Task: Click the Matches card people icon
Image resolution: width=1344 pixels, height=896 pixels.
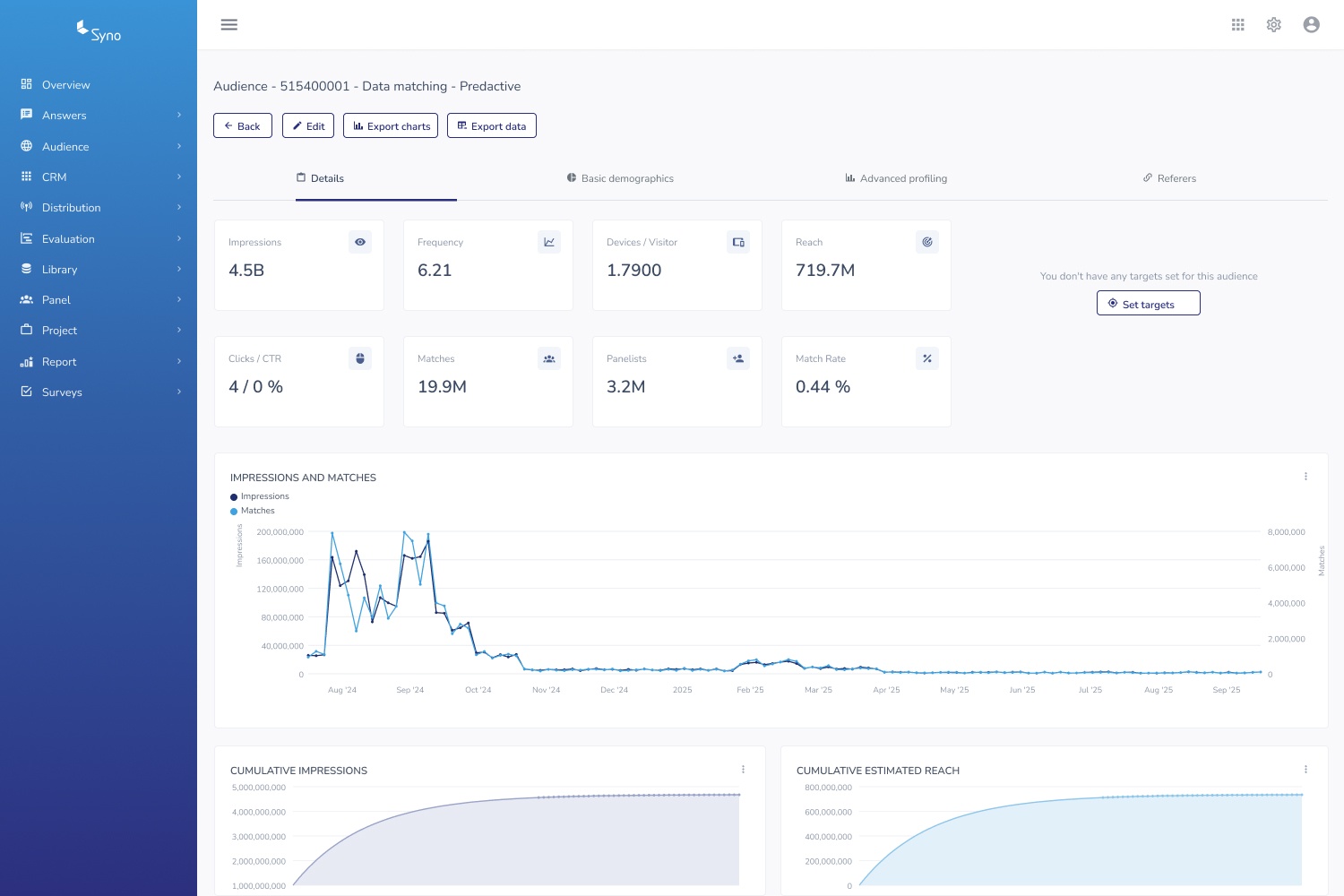Action: click(549, 358)
